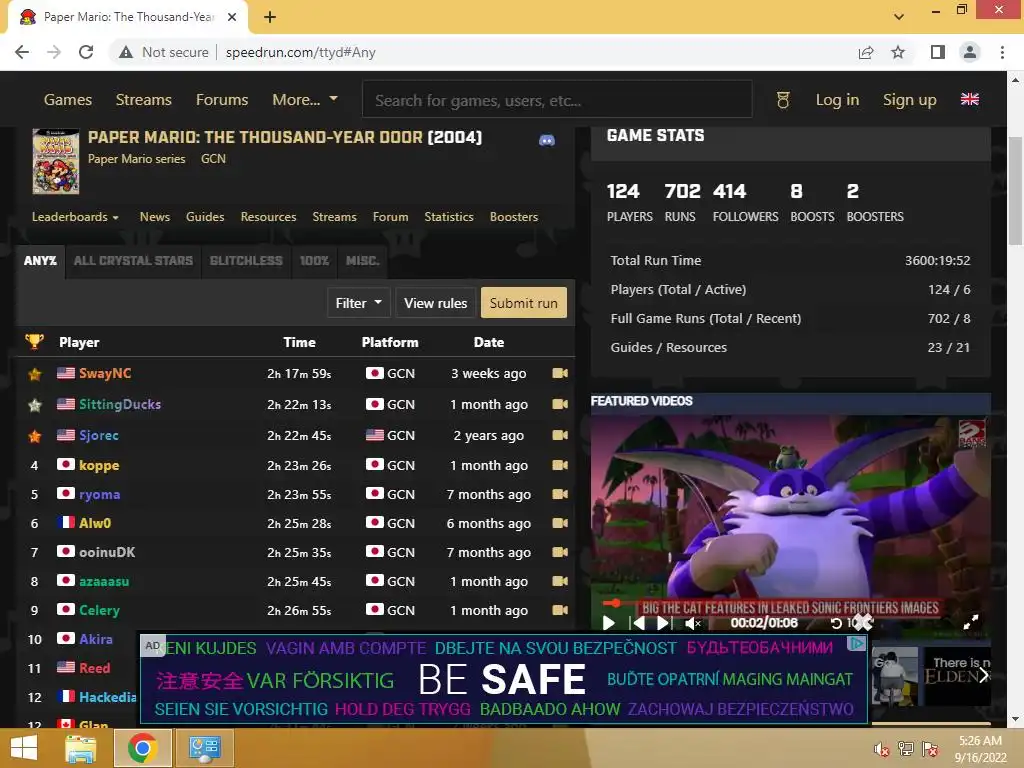This screenshot has width=1024, height=768.
Task: Click the Submit run button
Action: click(x=524, y=303)
